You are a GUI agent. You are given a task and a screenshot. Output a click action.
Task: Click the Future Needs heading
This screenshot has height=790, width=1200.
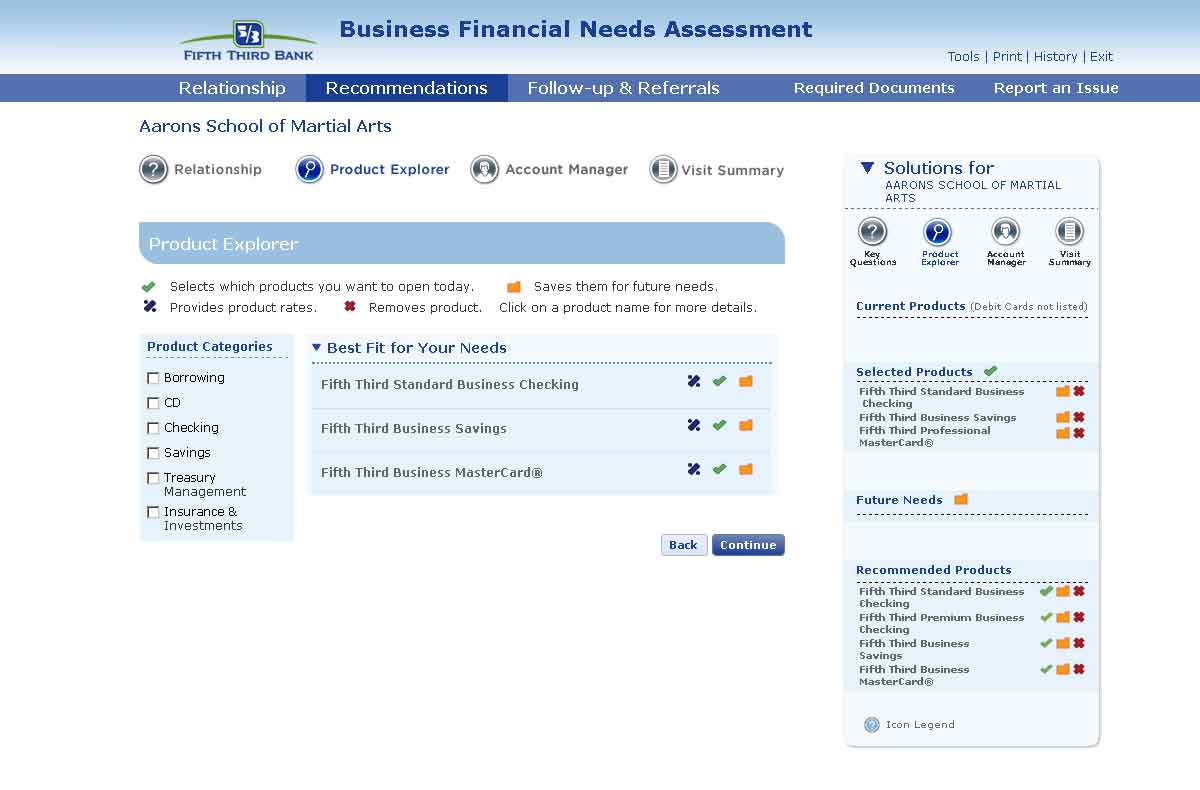point(899,500)
